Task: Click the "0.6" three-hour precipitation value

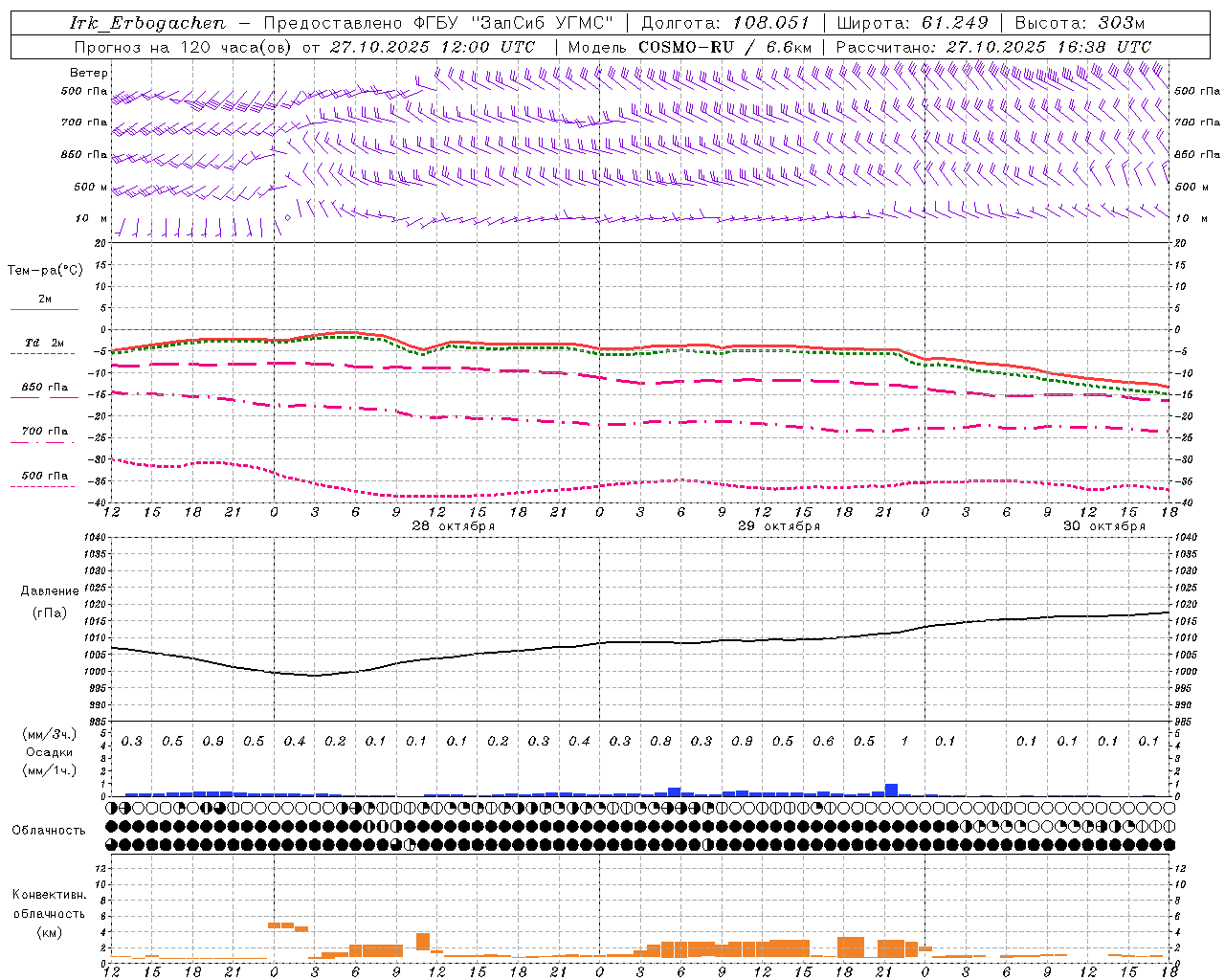Action: (823, 742)
